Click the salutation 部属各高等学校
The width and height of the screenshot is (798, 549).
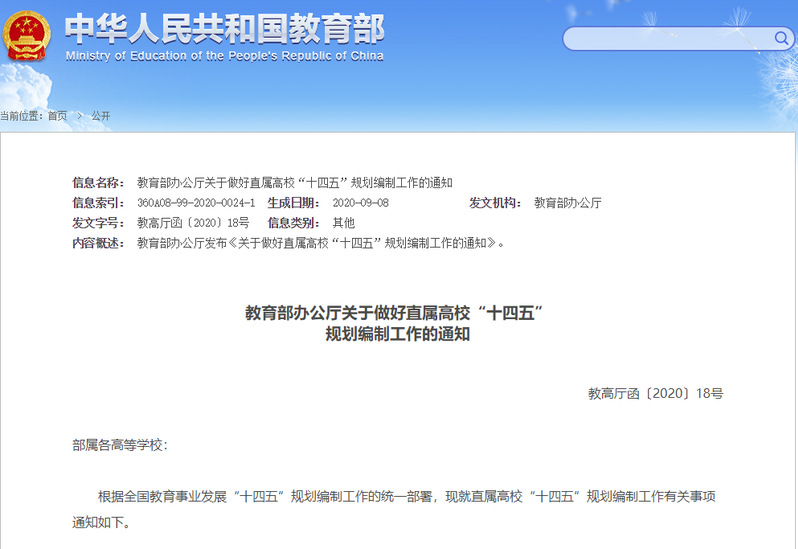pyautogui.click(x=120, y=445)
